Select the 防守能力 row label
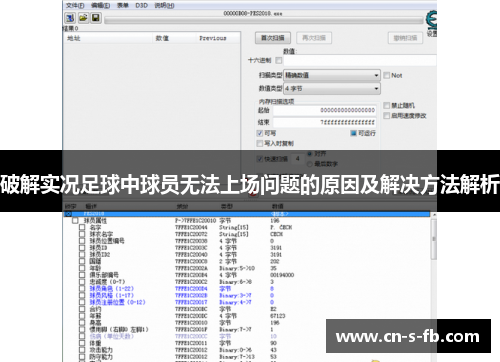The height and width of the screenshot is (362, 500). (101, 357)
